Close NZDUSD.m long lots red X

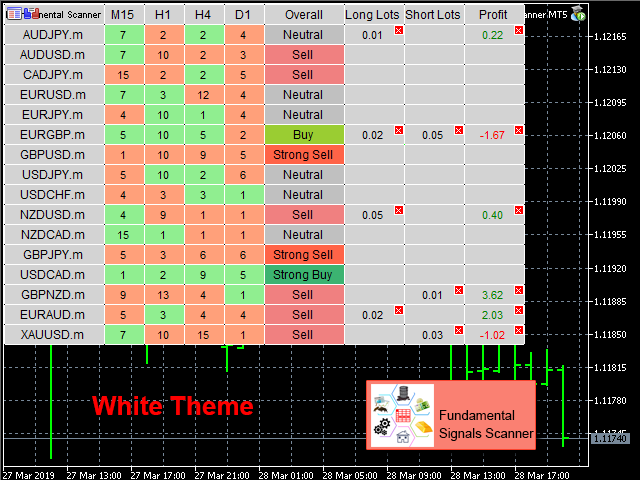[x=399, y=210]
